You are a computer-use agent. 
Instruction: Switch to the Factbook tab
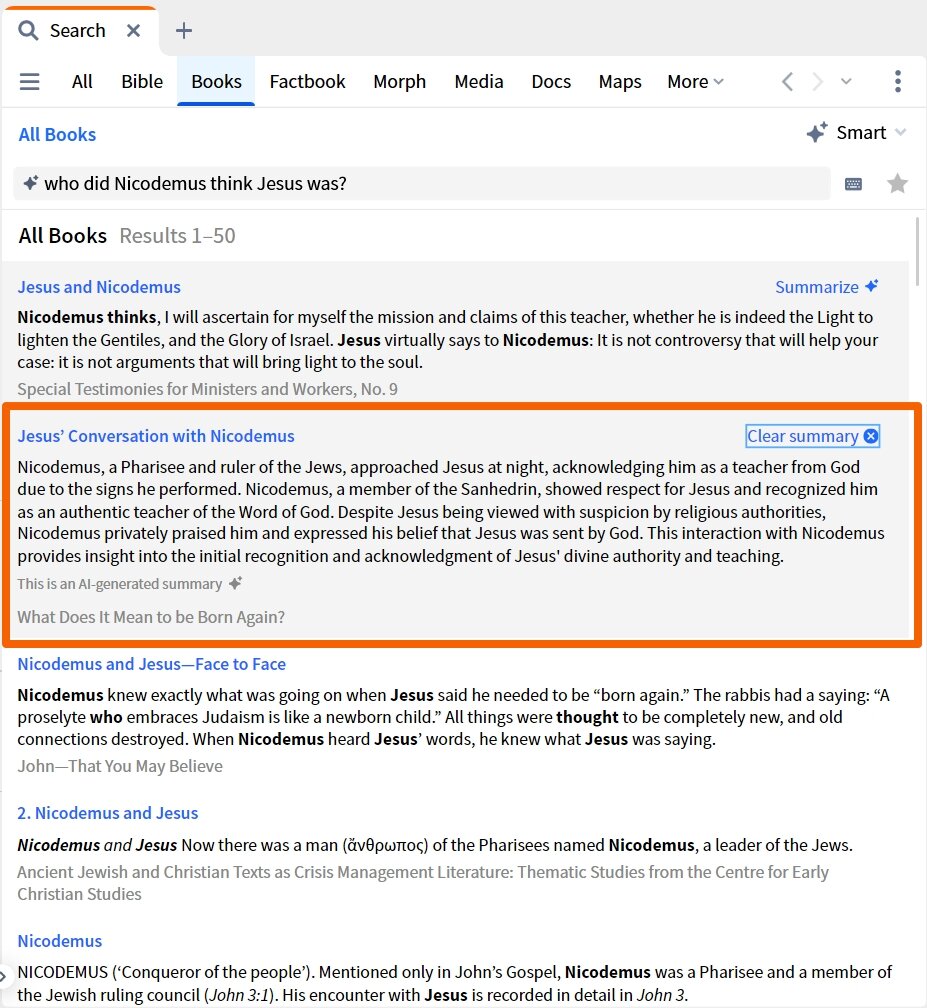click(307, 82)
